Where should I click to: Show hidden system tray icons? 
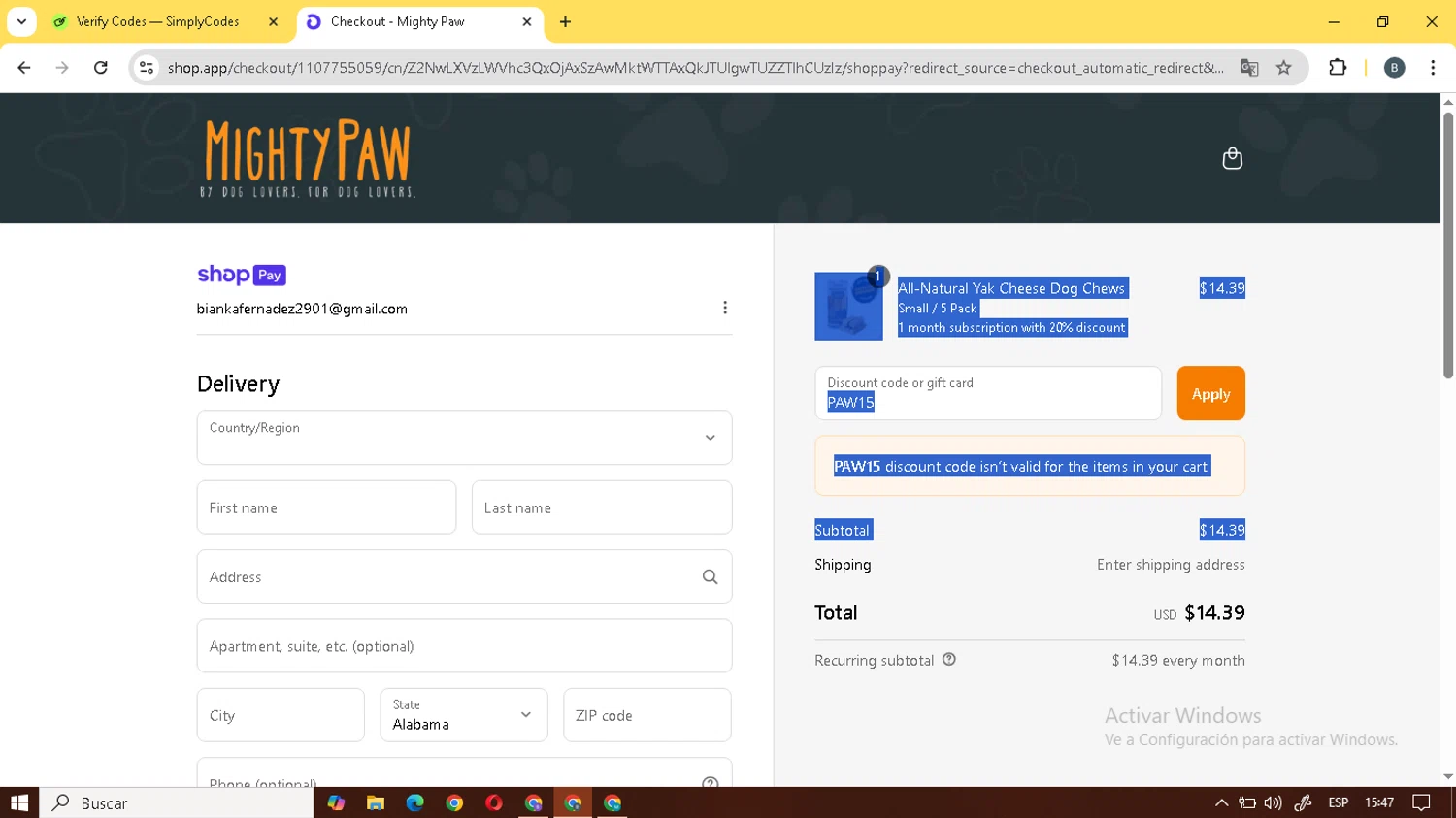[1221, 802]
